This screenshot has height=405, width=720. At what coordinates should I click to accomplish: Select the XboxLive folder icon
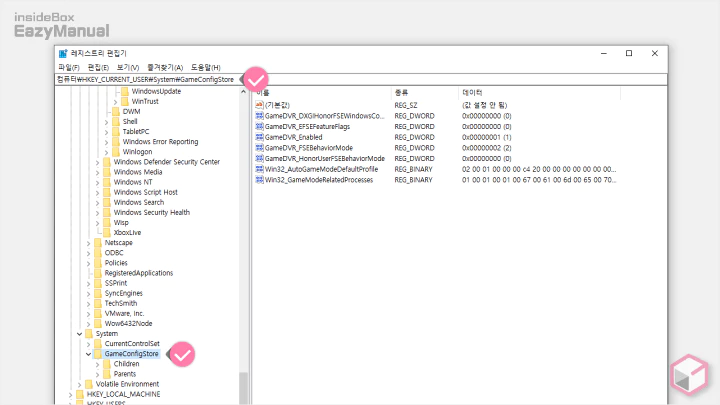coord(107,232)
